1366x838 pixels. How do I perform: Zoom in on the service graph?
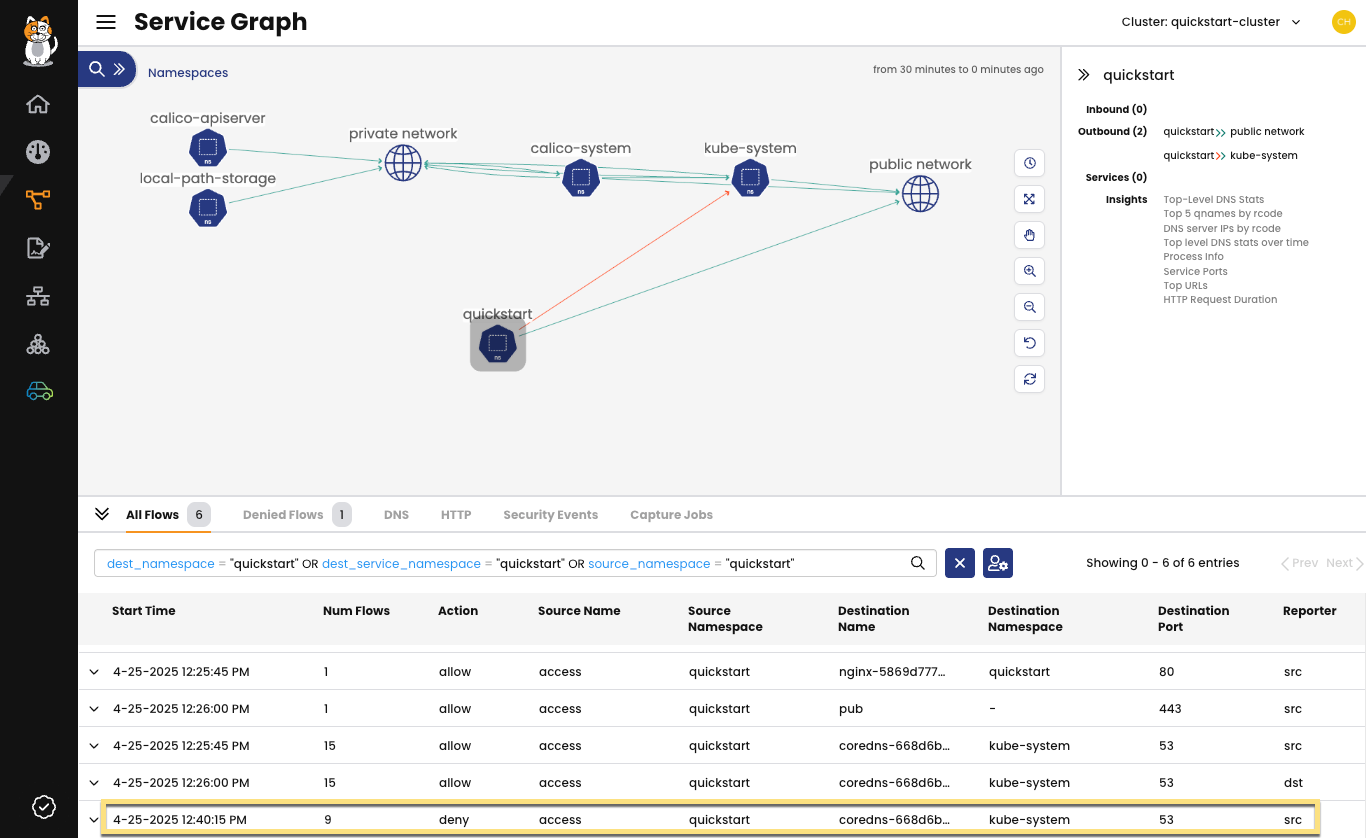(x=1029, y=271)
